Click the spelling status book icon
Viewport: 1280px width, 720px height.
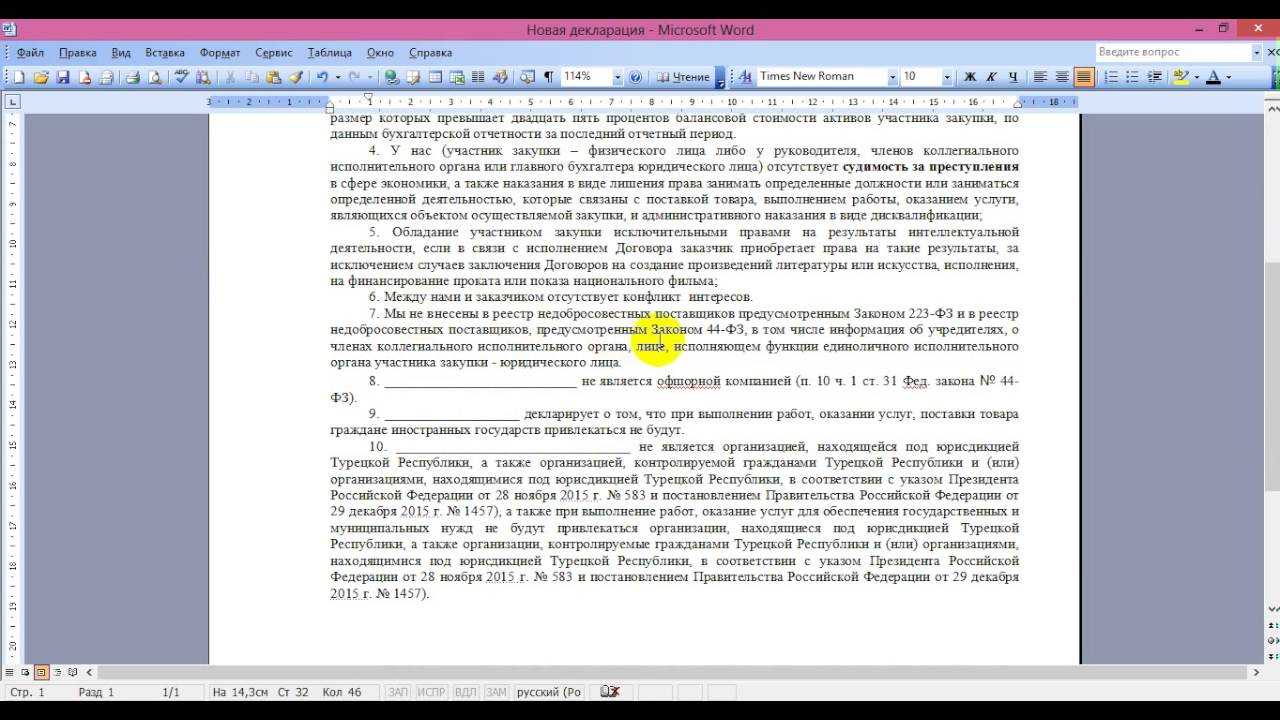coord(609,692)
